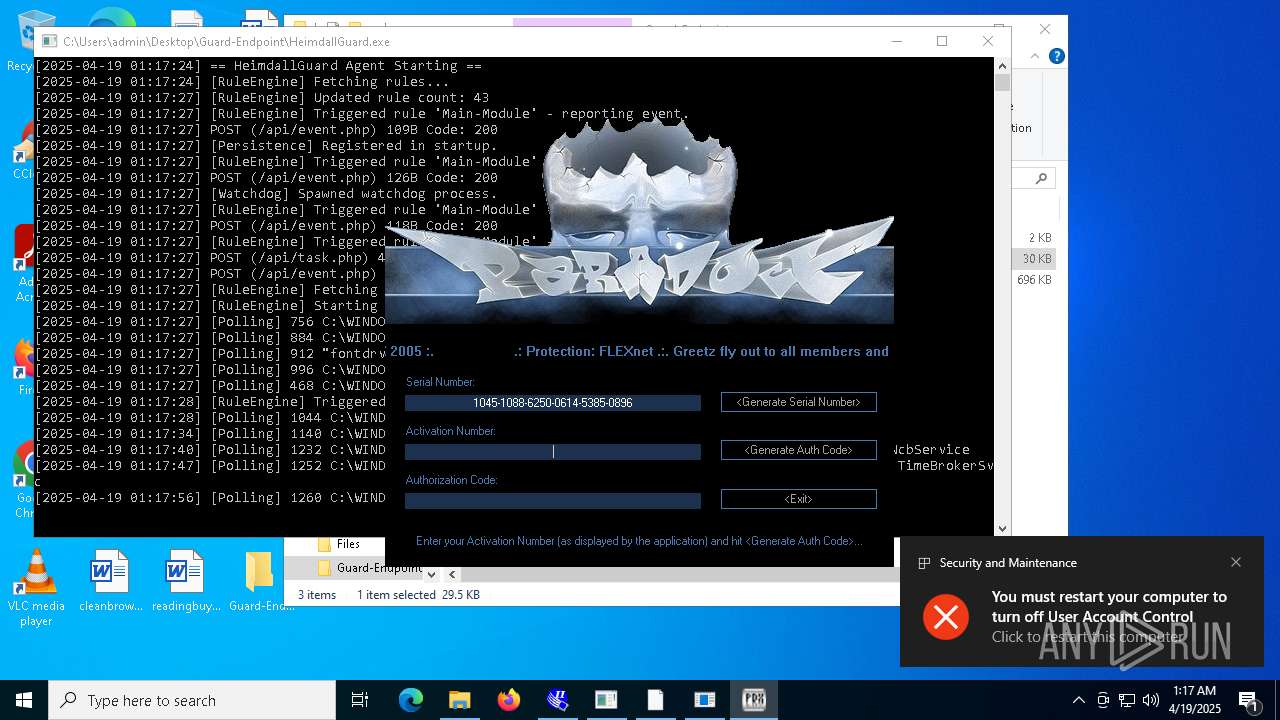1280x720 pixels.
Task: Switch to the console window taskbar button
Action: [606, 700]
